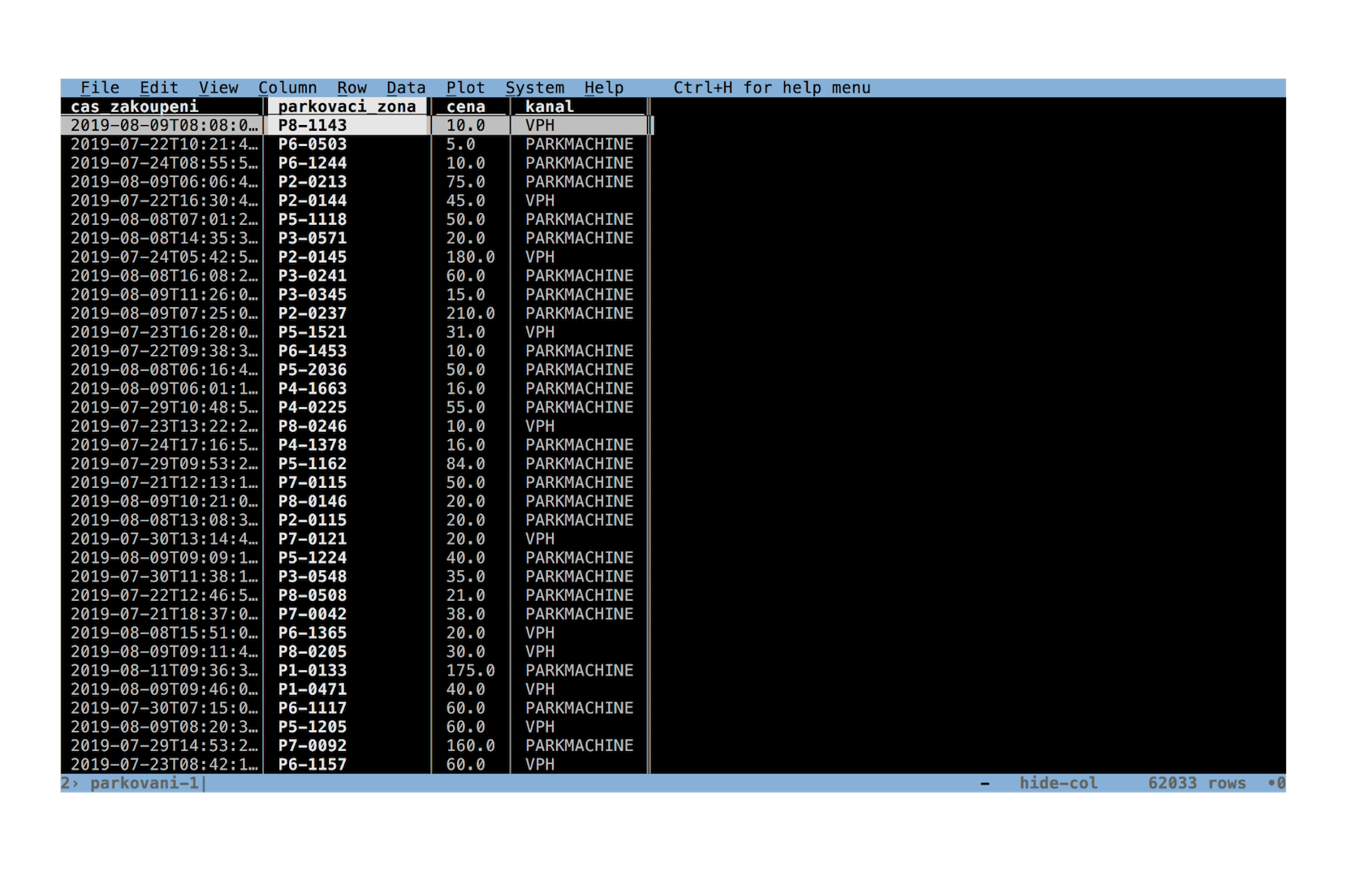The image size is (1372, 877).
Task: Select cell P3-0345
Action: [313, 295]
